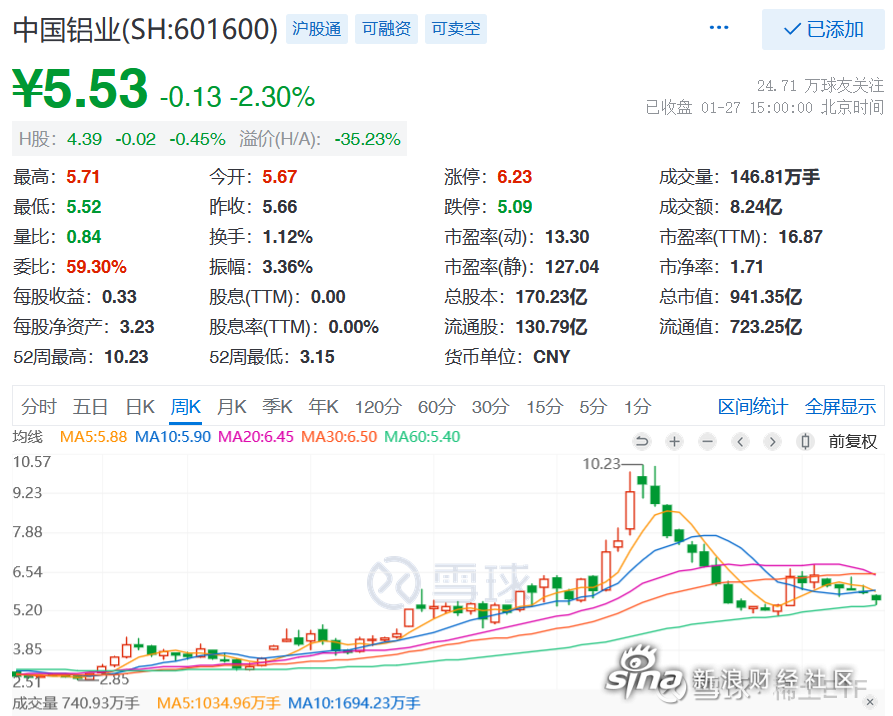Click the 溢价(H/A) value -35.23%
Screen dimensions: 893x716
[367, 139]
